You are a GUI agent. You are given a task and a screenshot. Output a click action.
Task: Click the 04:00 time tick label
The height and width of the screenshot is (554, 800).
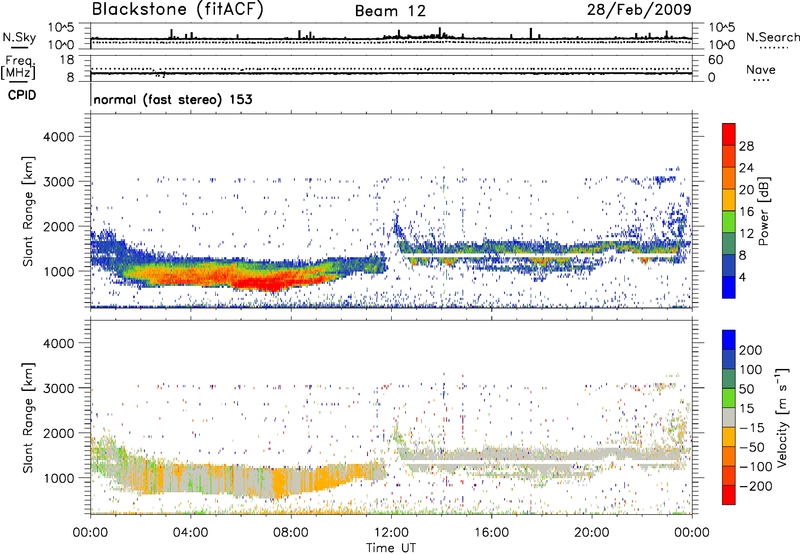(x=191, y=533)
